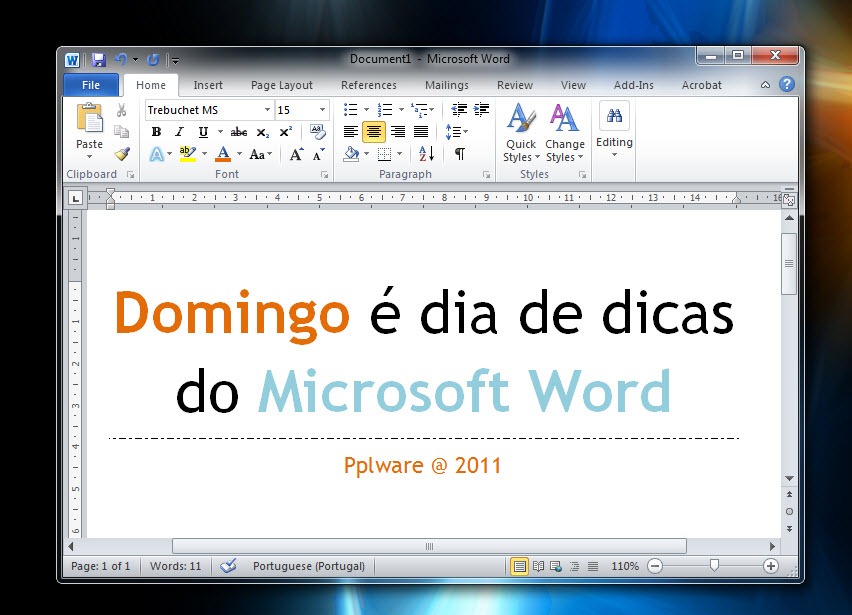852x615 pixels.
Task: Shrink font size with small A
Action: click(319, 154)
